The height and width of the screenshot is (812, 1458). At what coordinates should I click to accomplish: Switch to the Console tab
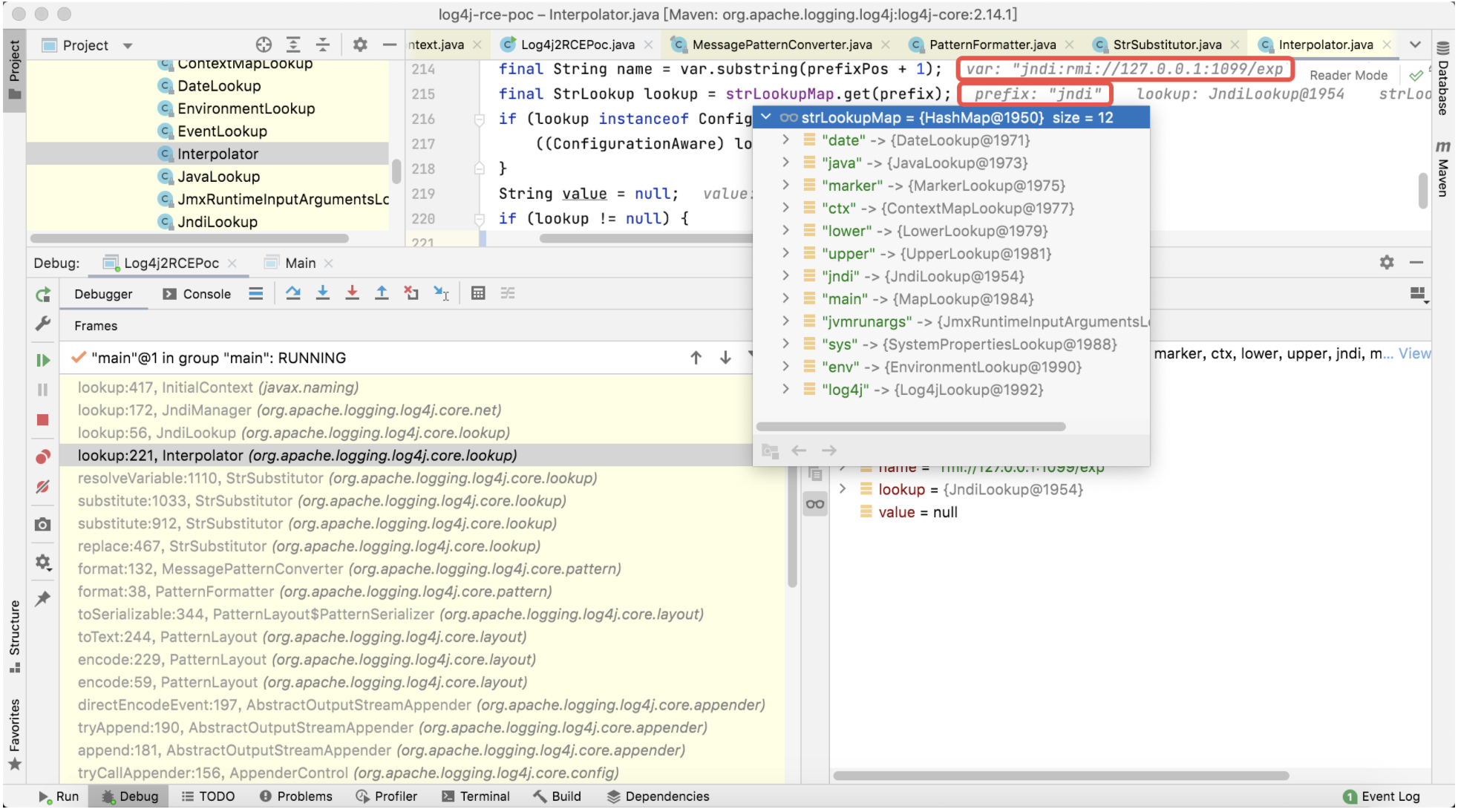point(197,294)
